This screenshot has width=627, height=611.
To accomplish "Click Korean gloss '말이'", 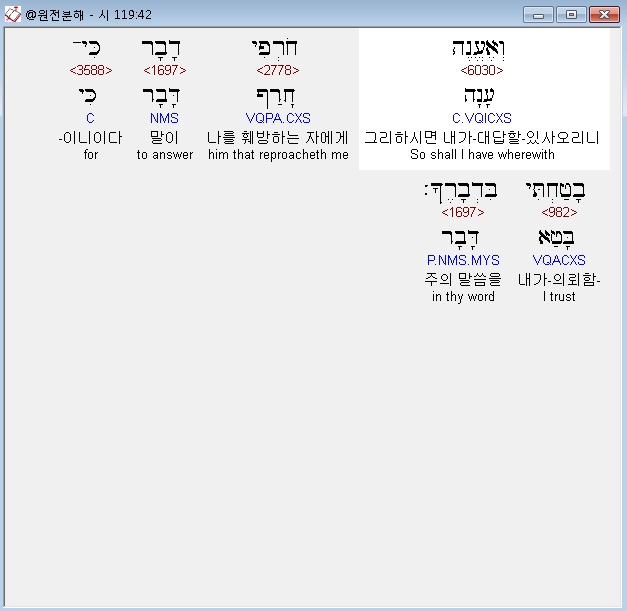I will (164, 138).
